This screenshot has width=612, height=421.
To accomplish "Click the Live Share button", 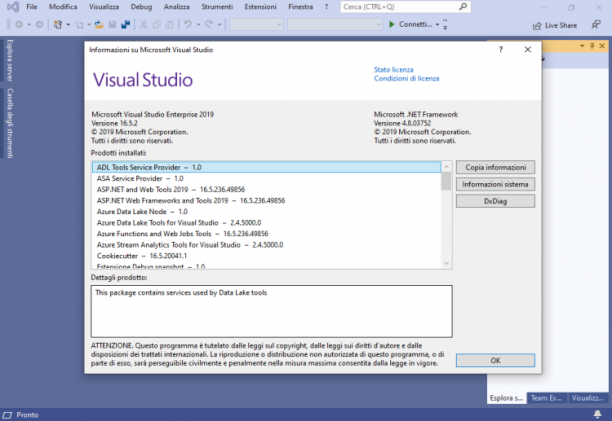I will (555, 25).
